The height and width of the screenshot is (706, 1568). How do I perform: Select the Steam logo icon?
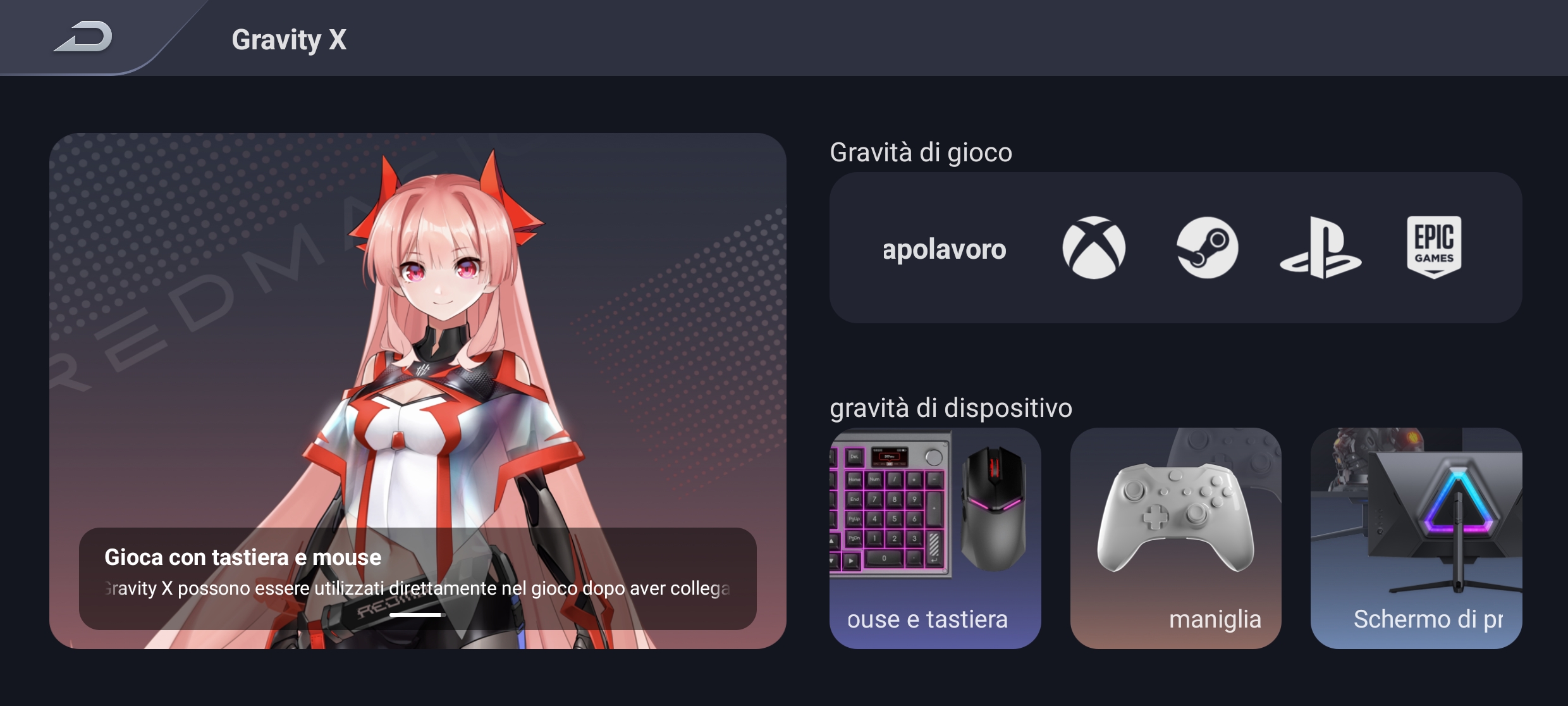pos(1207,248)
